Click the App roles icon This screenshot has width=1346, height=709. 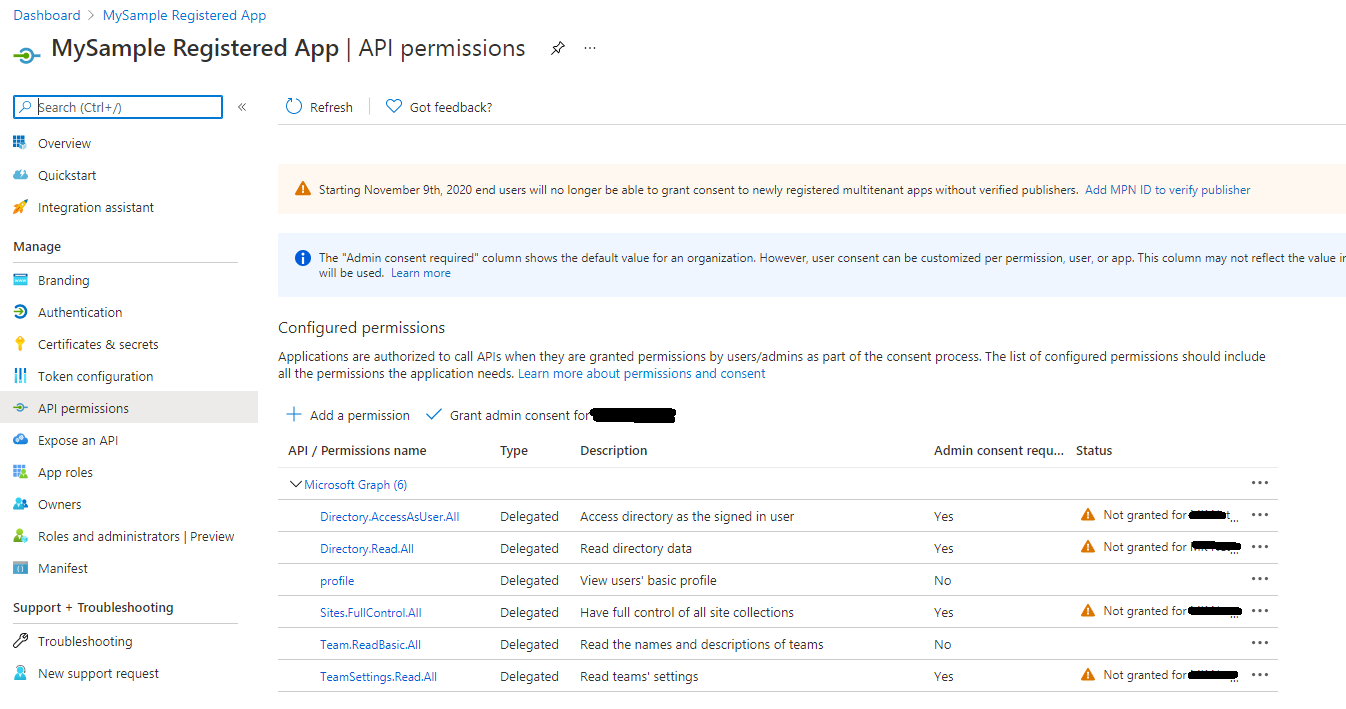point(20,472)
